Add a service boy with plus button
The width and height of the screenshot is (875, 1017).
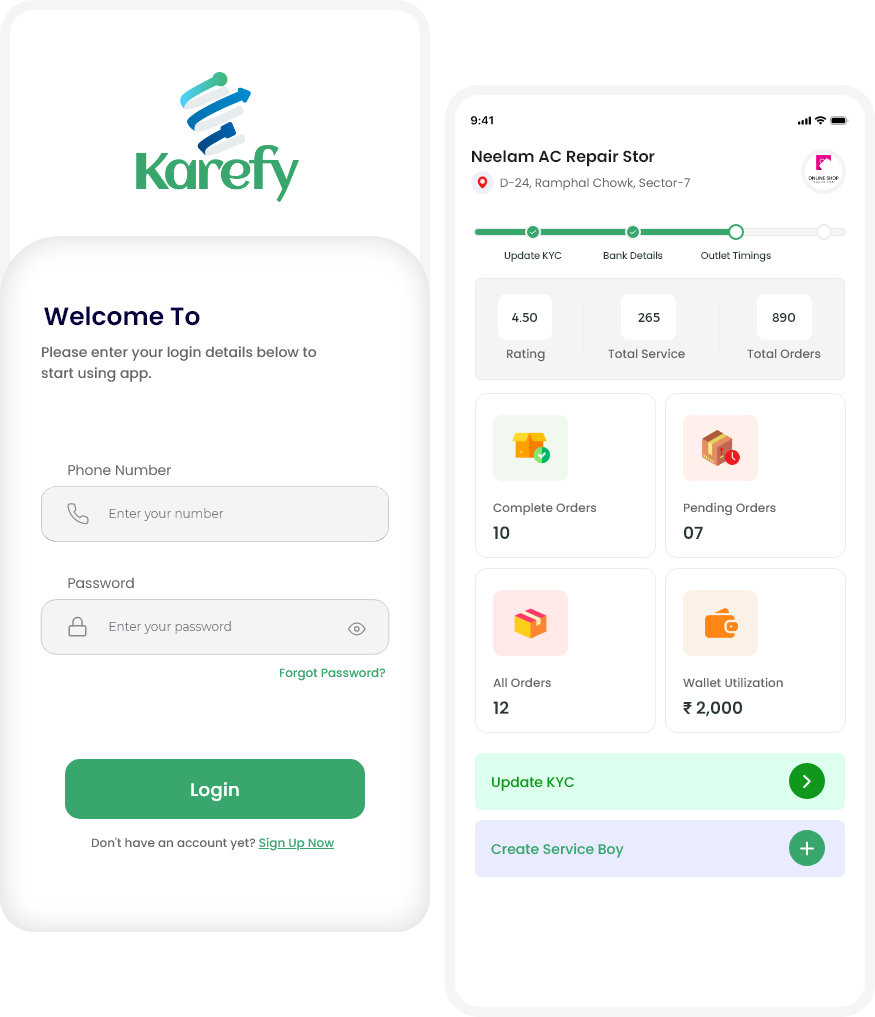click(807, 848)
